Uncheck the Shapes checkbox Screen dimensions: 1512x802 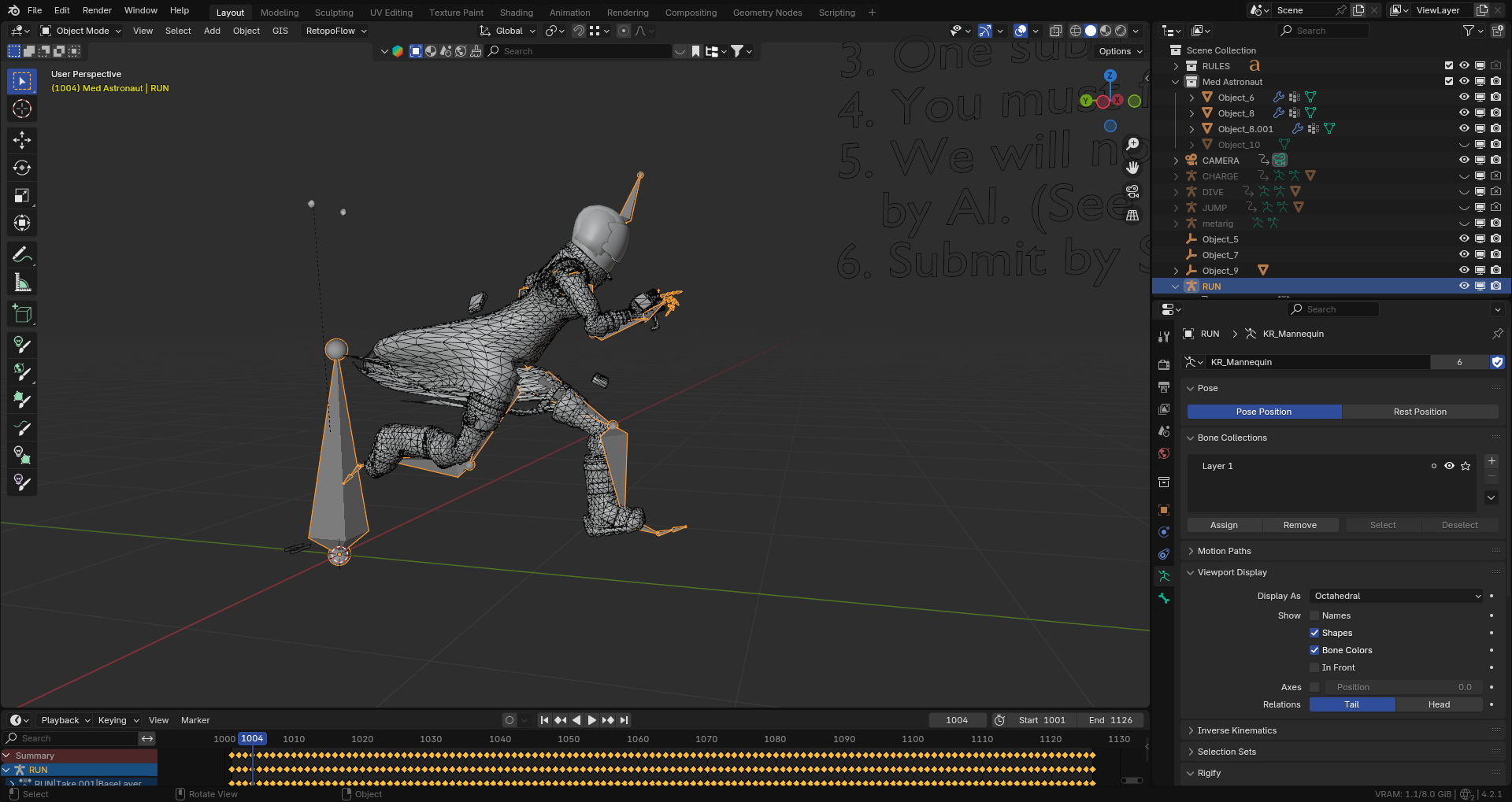(1314, 633)
